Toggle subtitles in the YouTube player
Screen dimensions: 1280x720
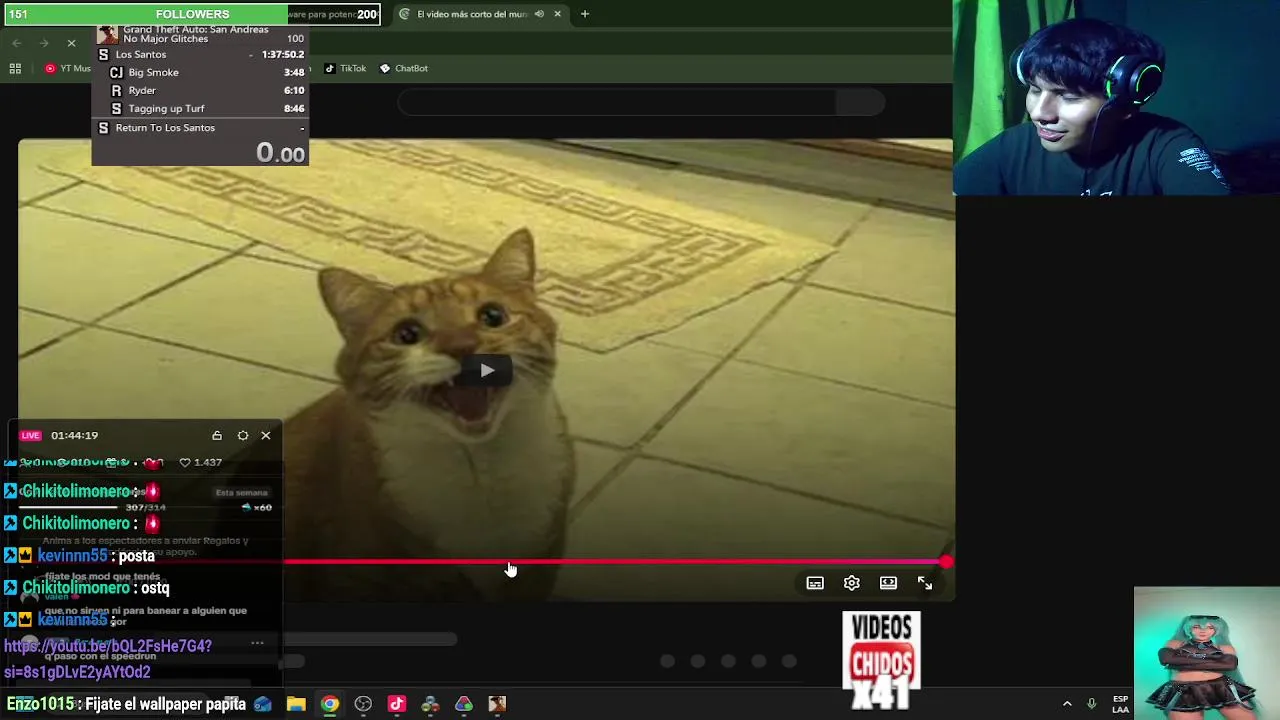point(815,583)
